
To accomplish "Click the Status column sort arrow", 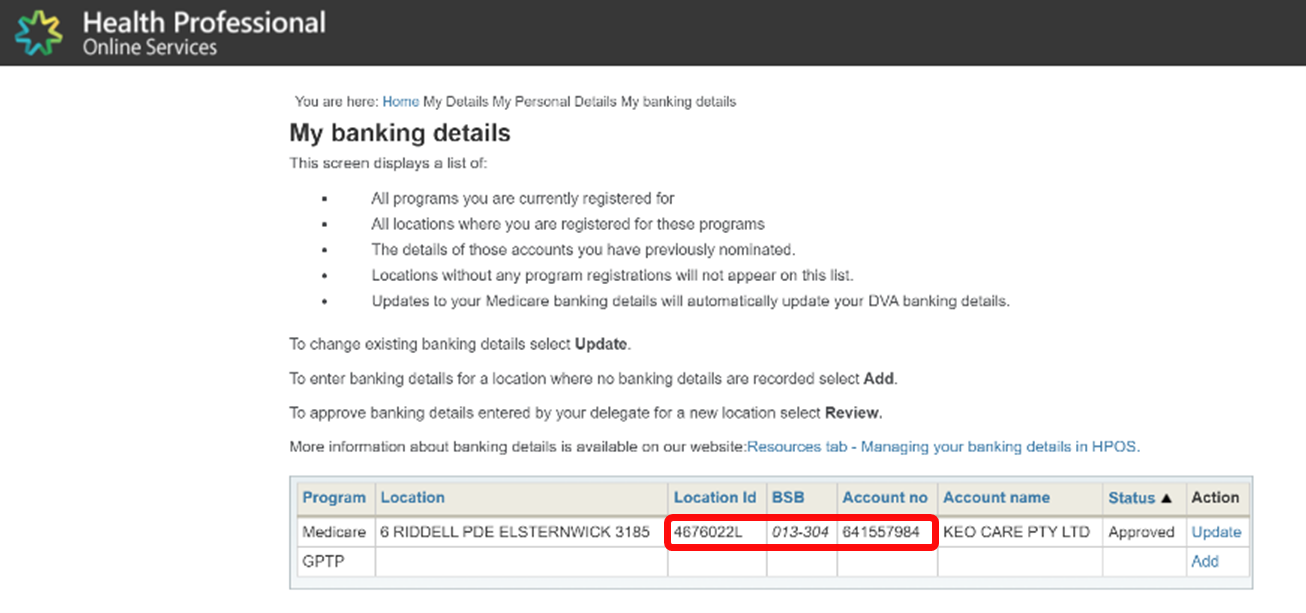I will [1165, 498].
